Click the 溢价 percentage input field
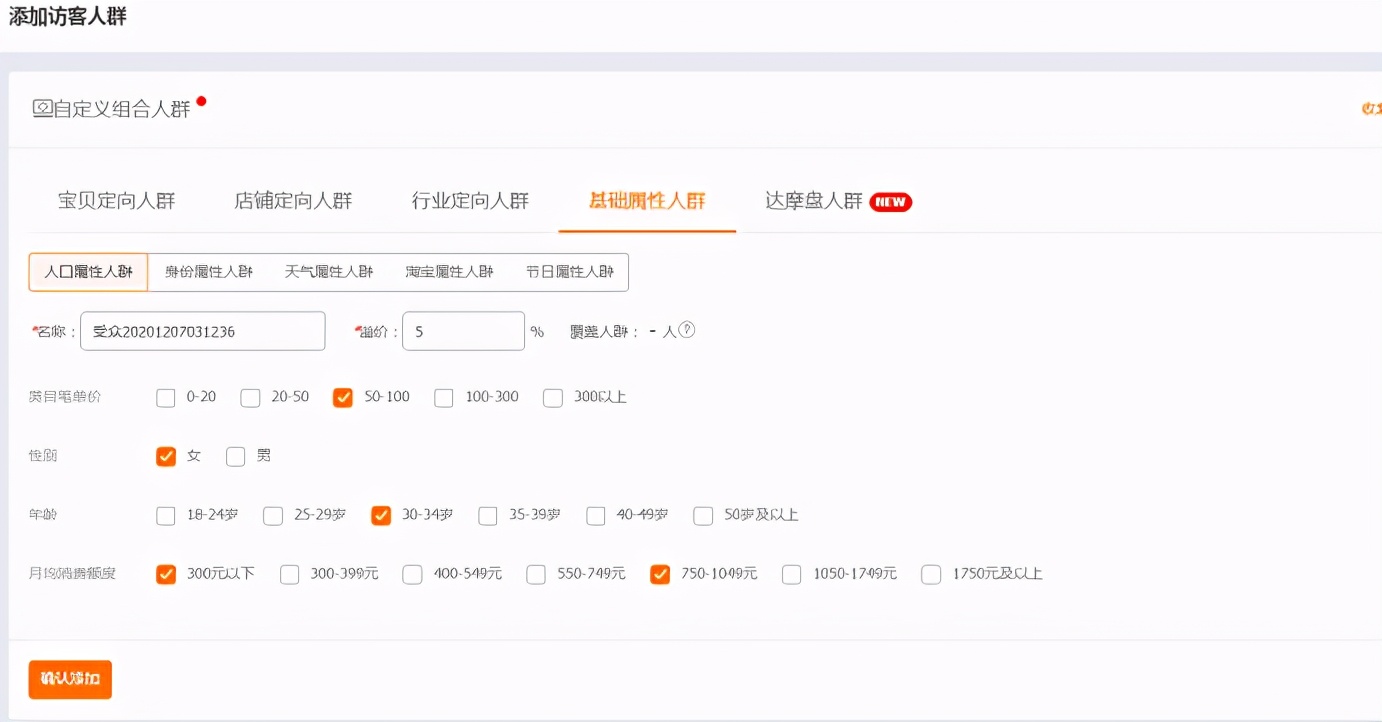Viewport: 1382px width, 722px height. pos(462,330)
